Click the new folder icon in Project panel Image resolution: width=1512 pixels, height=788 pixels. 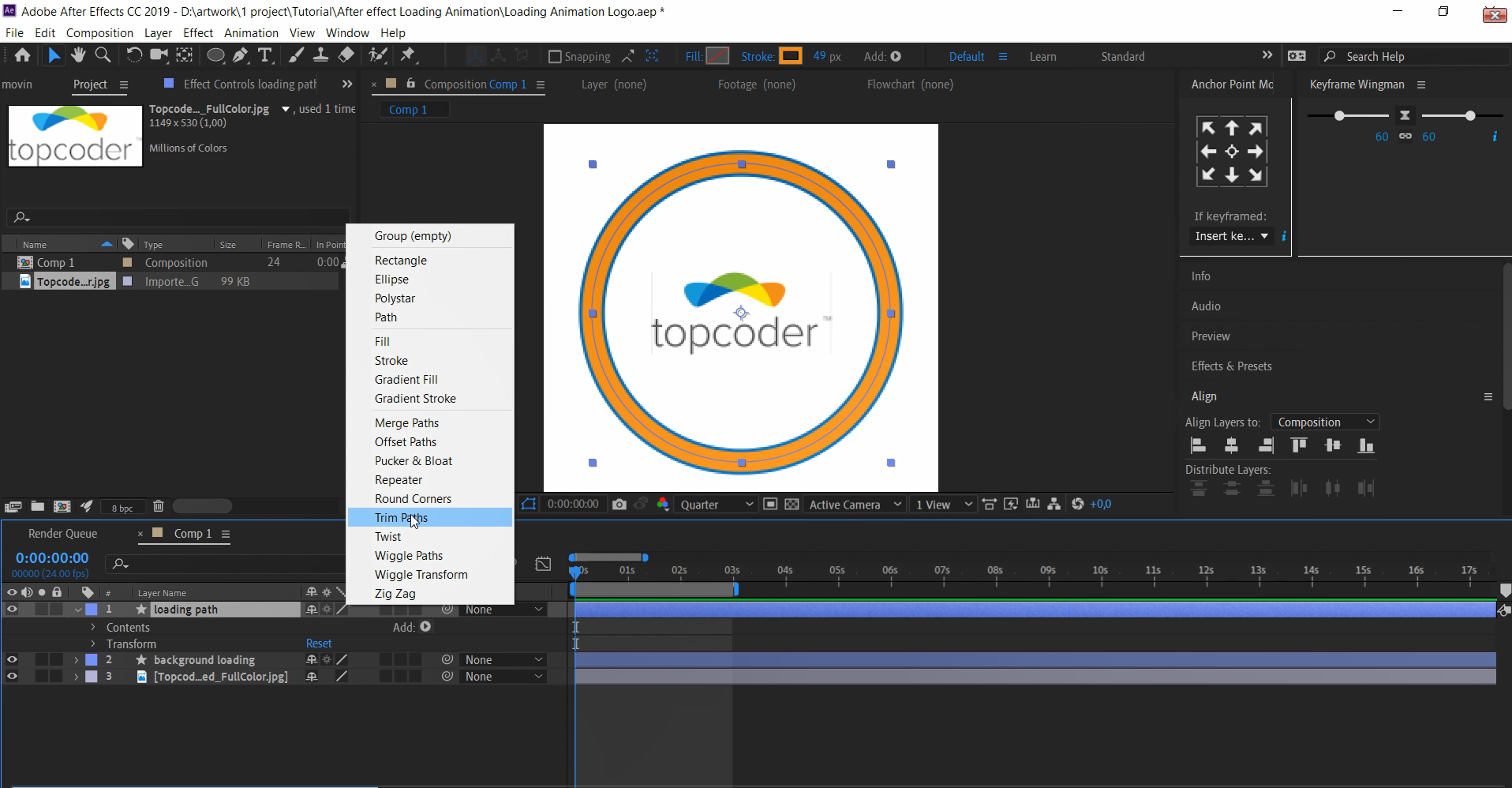[37, 506]
